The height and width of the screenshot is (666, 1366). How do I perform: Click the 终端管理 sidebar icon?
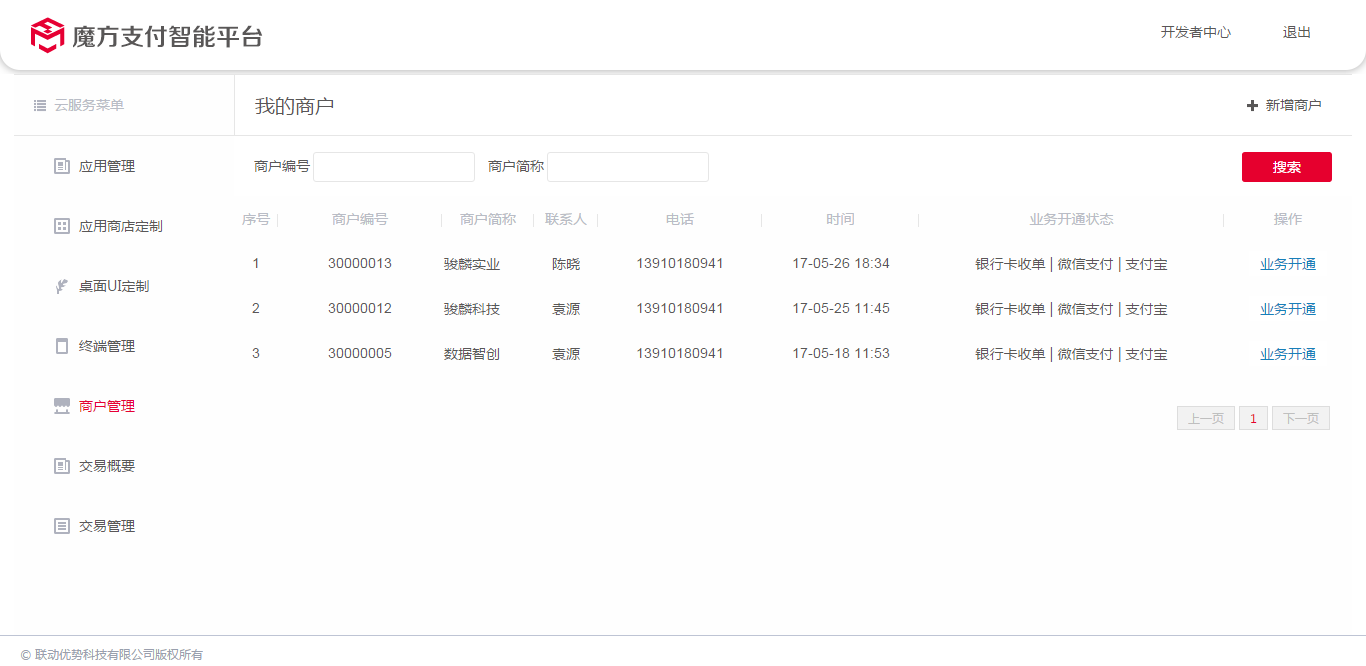pyautogui.click(x=62, y=346)
